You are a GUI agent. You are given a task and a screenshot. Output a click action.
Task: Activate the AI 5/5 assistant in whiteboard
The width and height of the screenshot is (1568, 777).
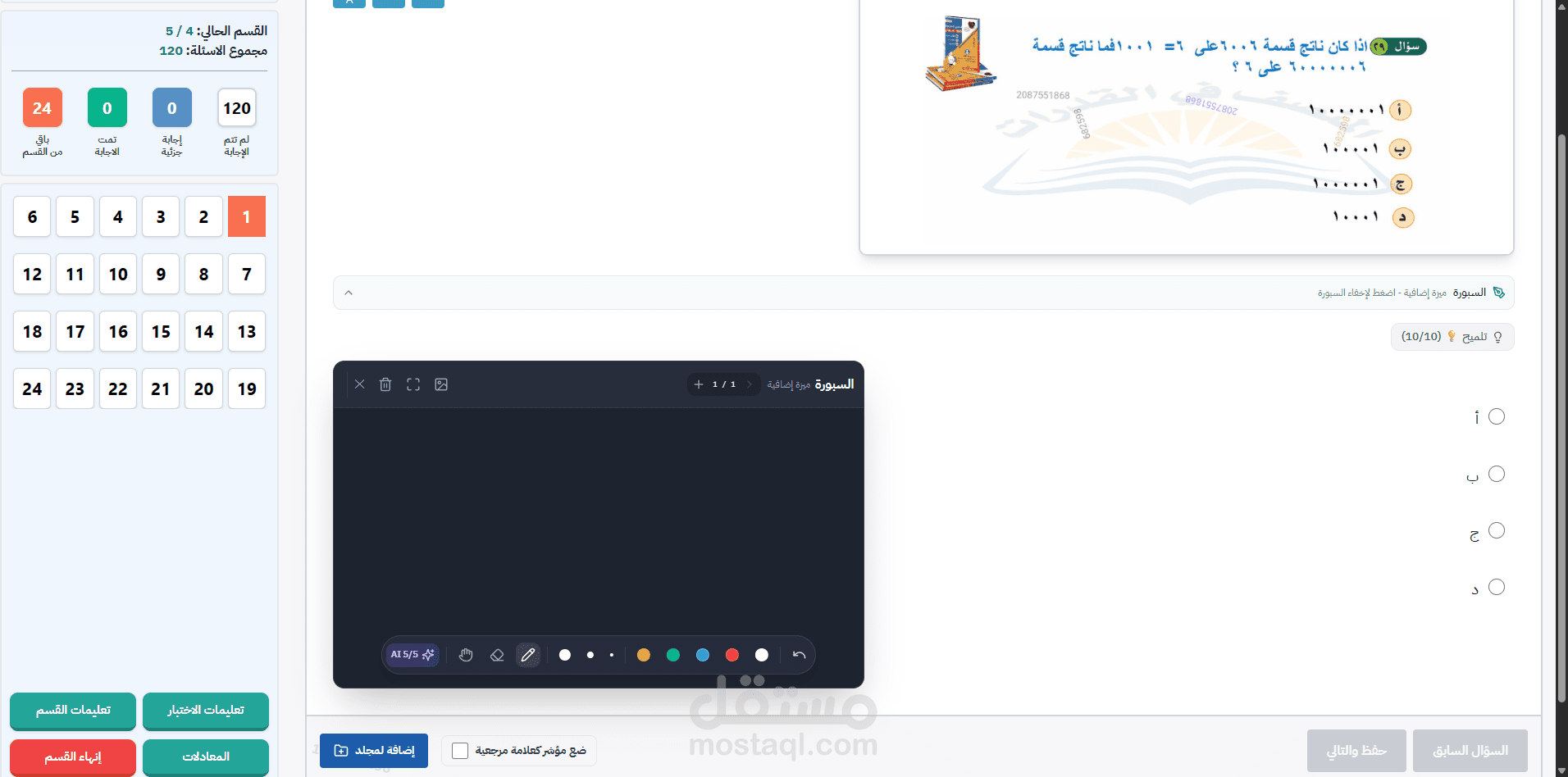click(x=413, y=655)
